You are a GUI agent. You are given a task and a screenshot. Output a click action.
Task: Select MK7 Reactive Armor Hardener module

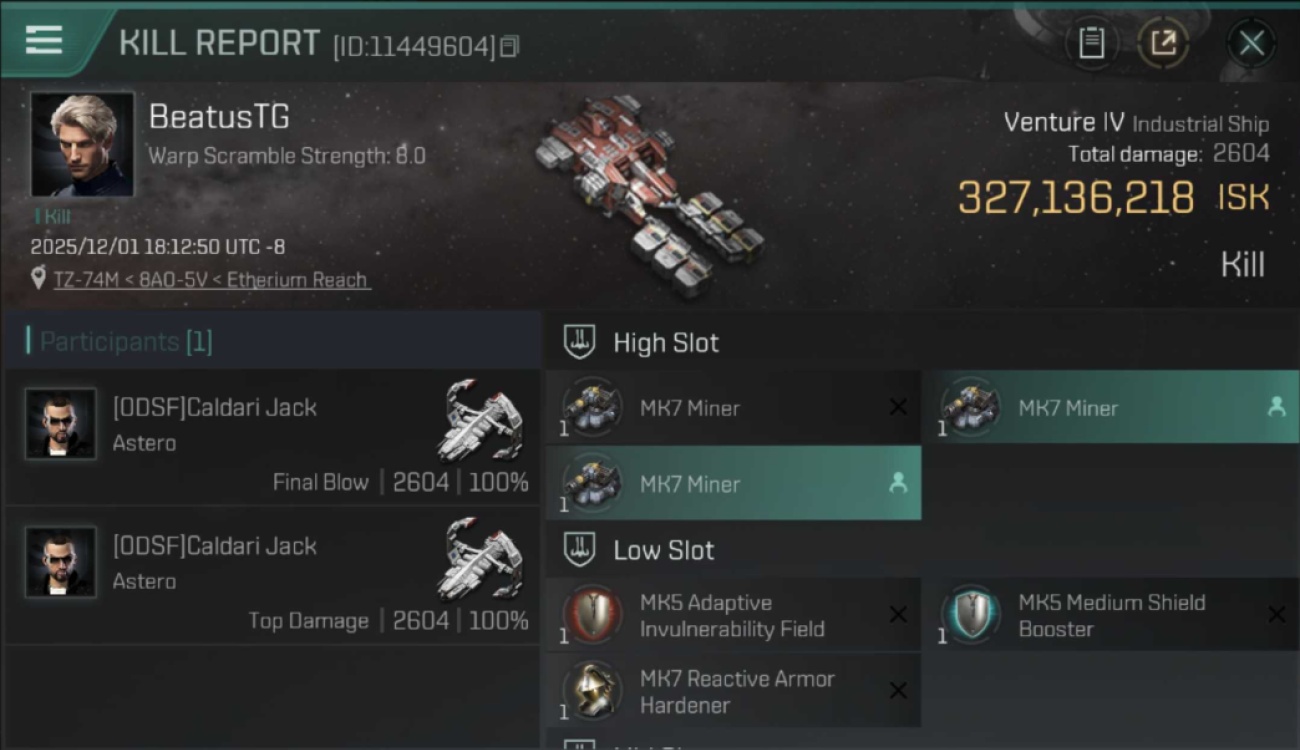click(733, 690)
